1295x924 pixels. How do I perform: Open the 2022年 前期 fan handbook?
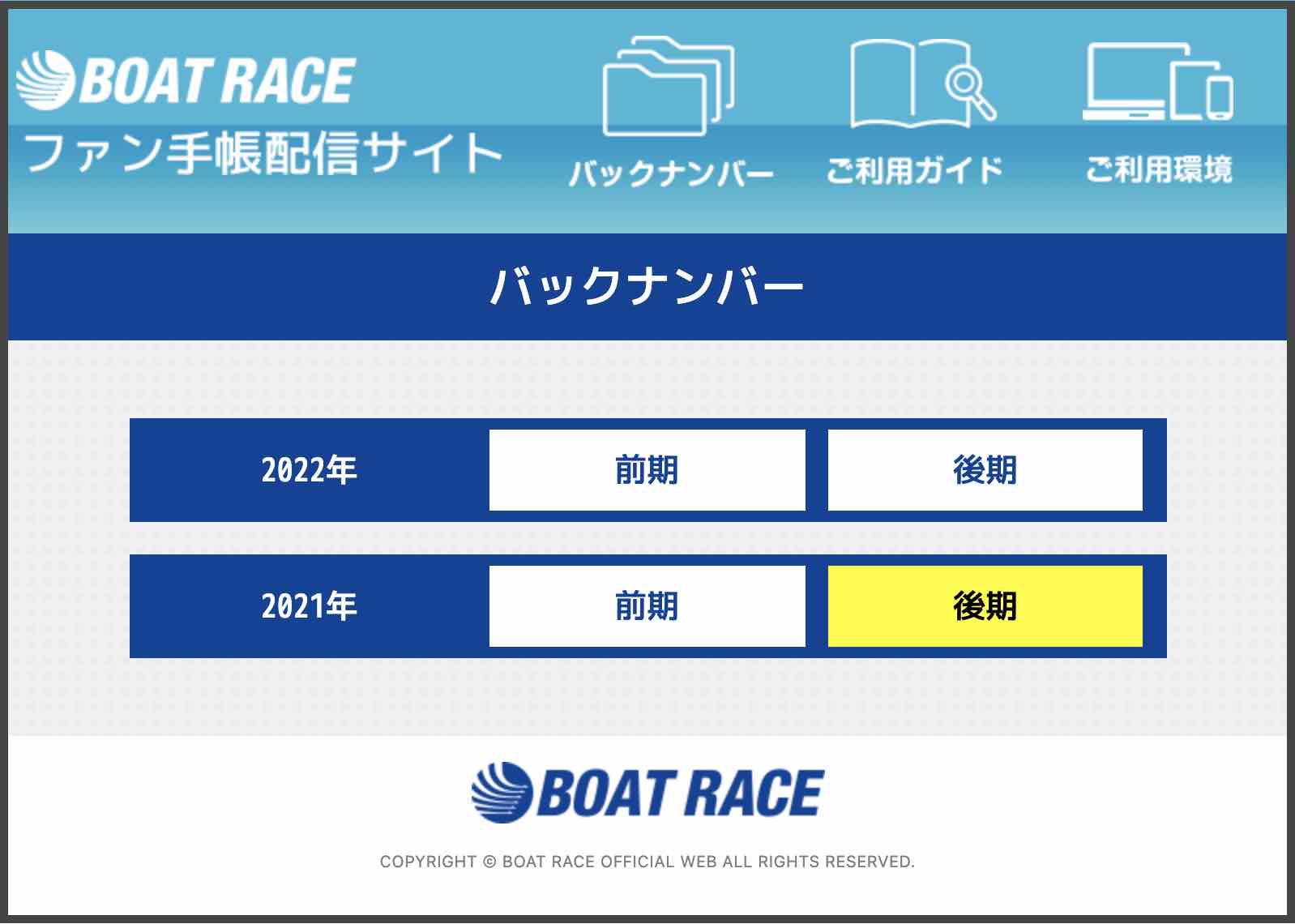[647, 468]
